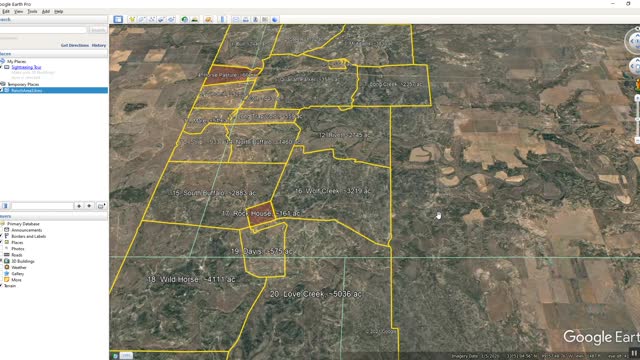Image resolution: width=640 pixels, height=360 pixels.
Task: Click the Move joystick navigation control
Action: tap(635, 66)
